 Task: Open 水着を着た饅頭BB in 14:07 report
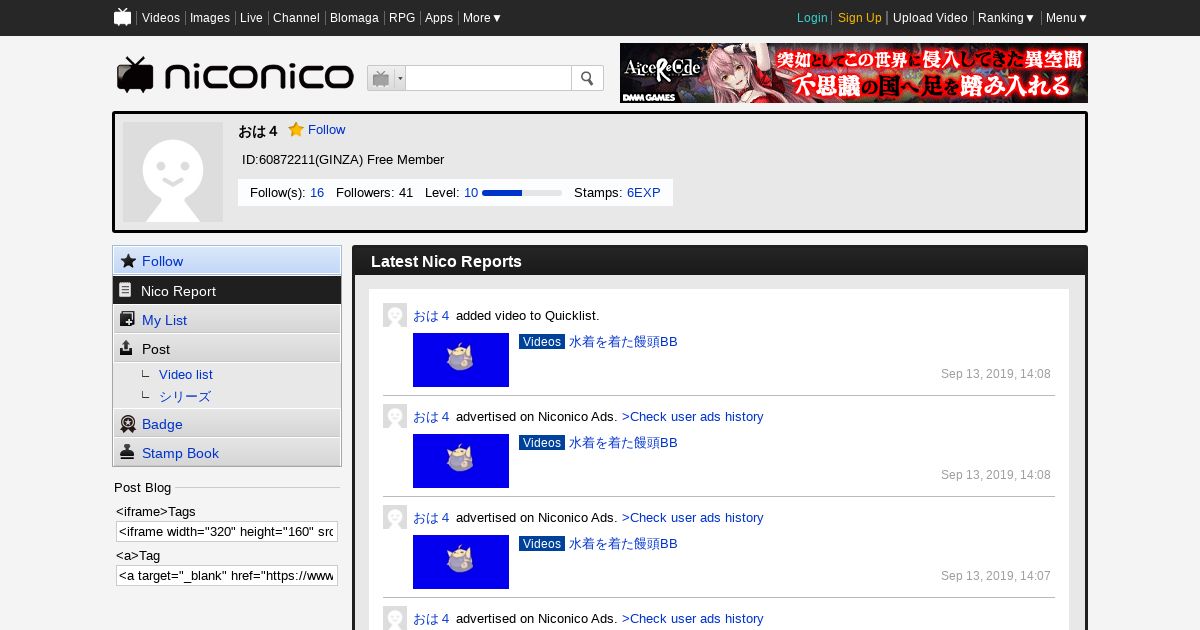coord(623,543)
